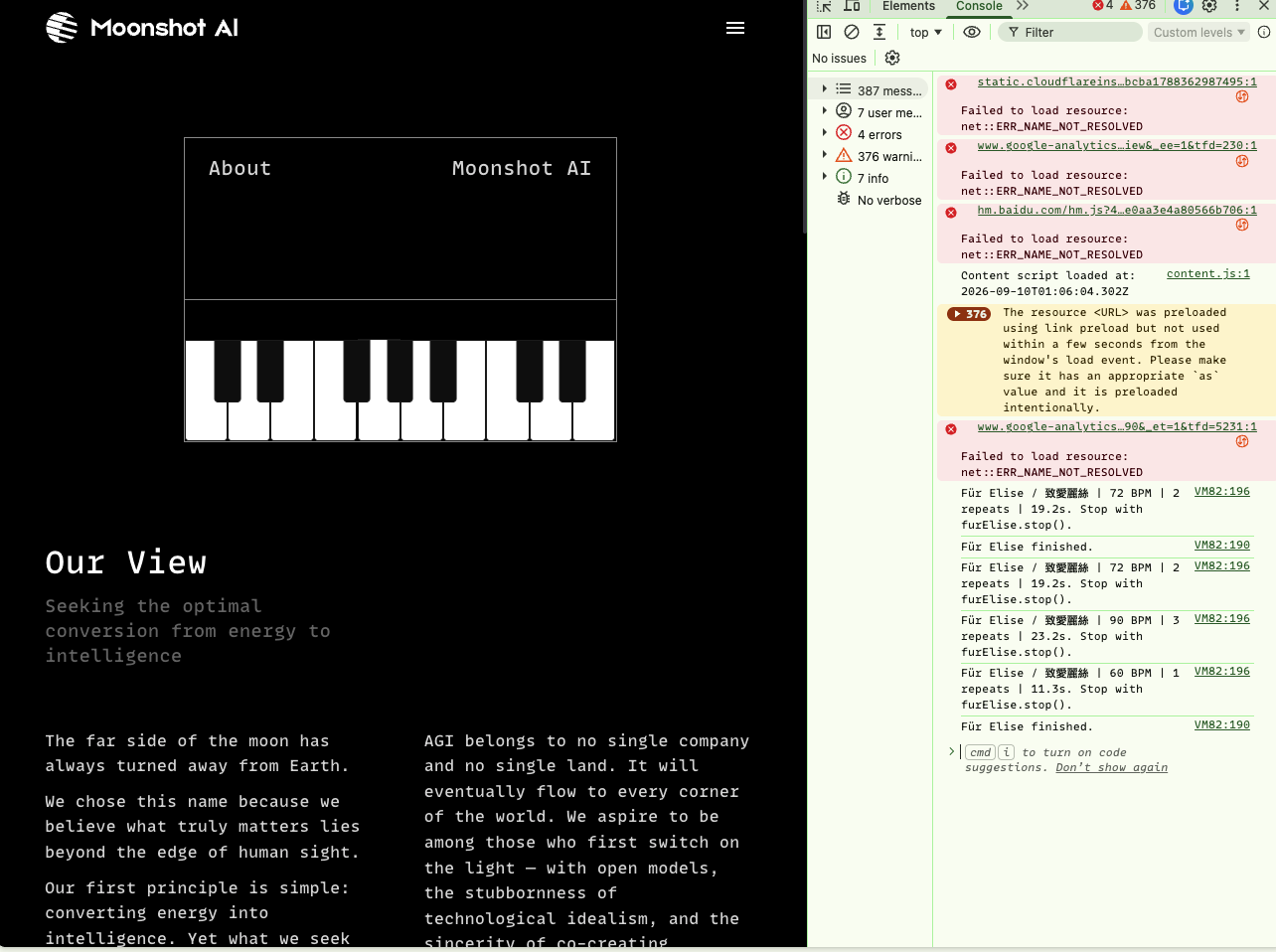Open VM82:196 link on the 90 BPM row

pos(1222,618)
